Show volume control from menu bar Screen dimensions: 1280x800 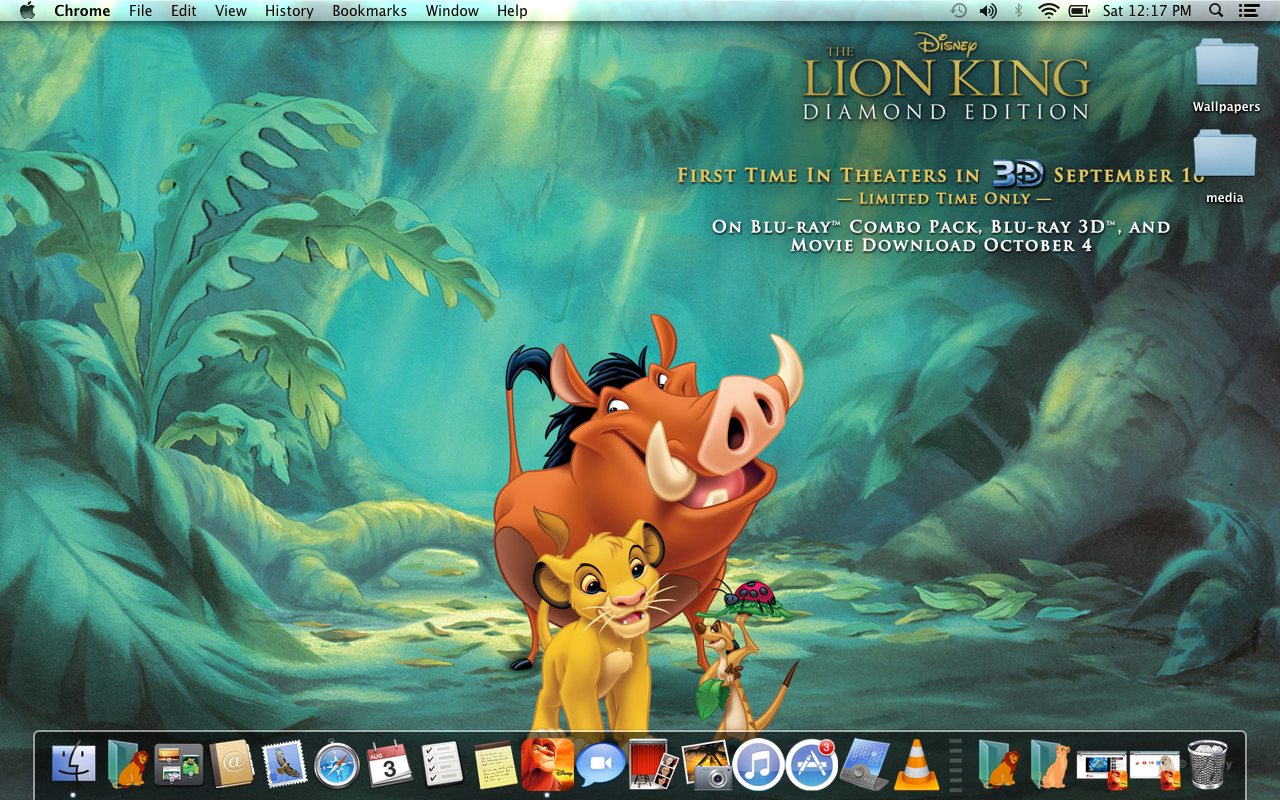point(988,11)
